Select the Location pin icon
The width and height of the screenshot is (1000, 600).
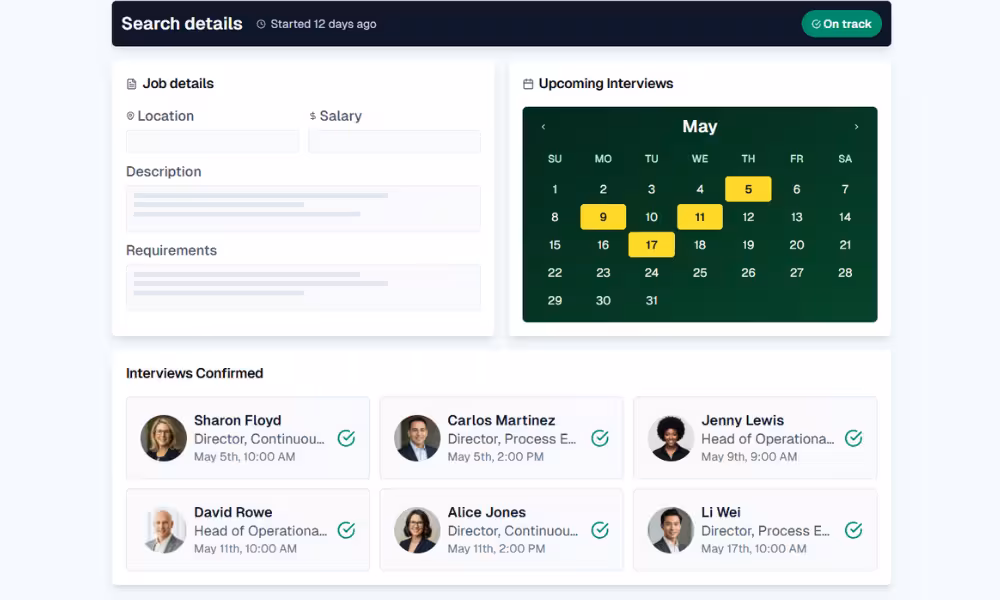130,115
